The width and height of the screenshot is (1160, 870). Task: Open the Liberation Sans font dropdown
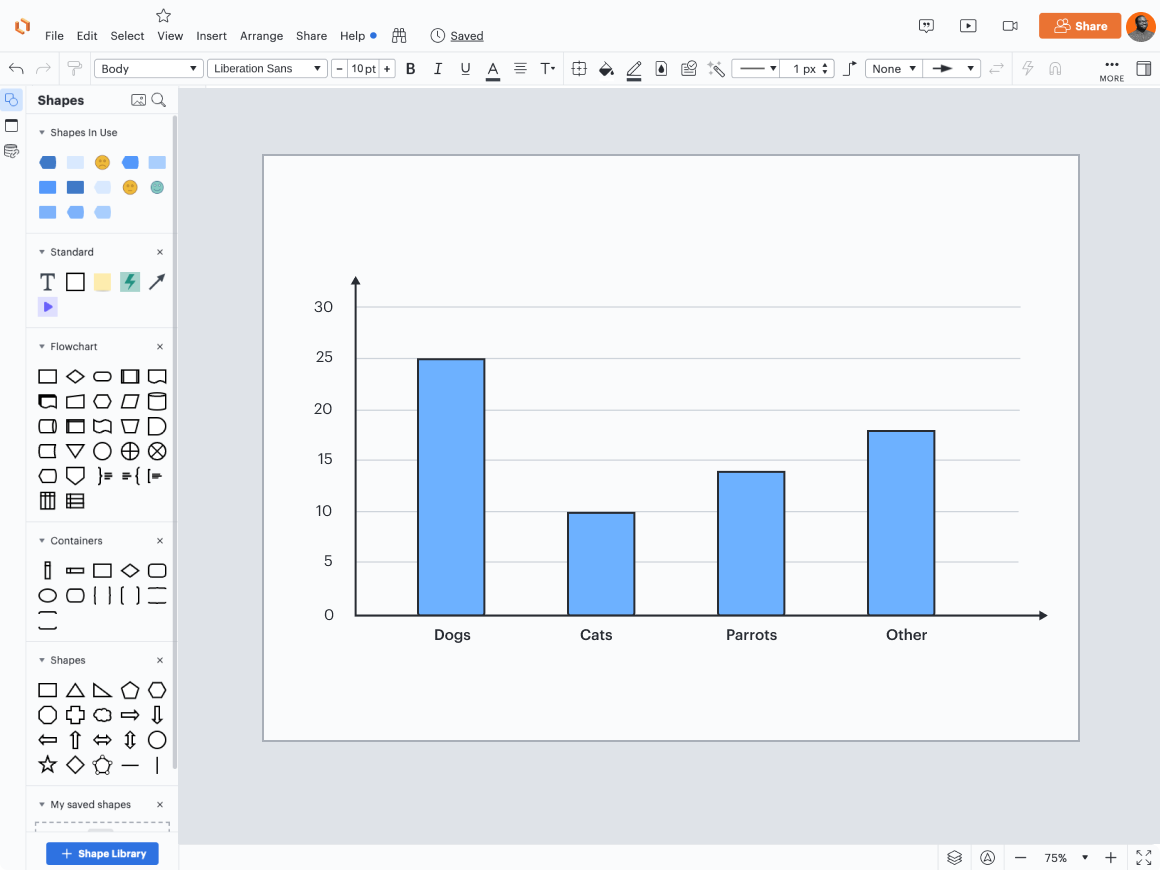[x=268, y=69]
